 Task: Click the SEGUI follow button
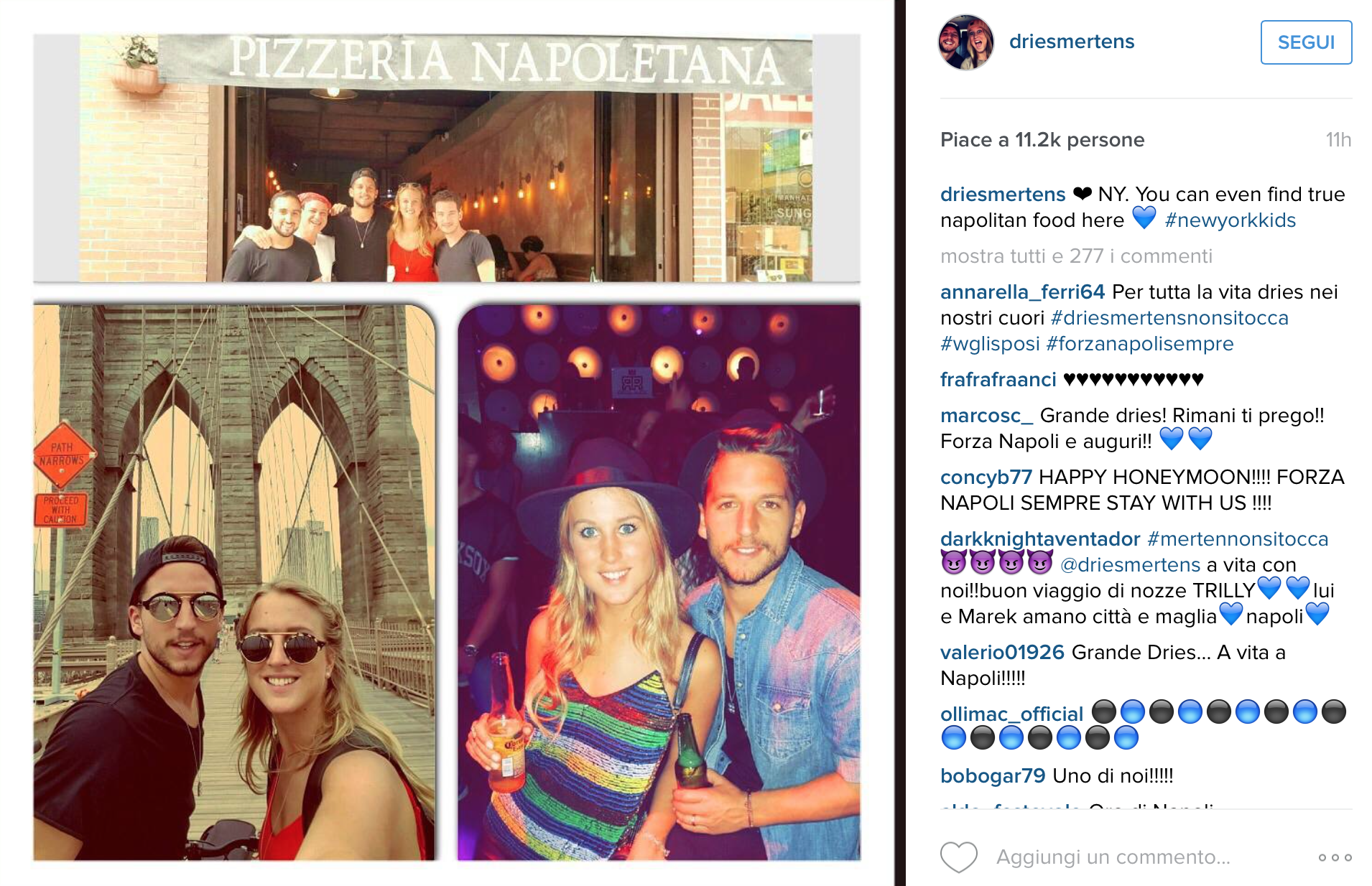click(1306, 42)
